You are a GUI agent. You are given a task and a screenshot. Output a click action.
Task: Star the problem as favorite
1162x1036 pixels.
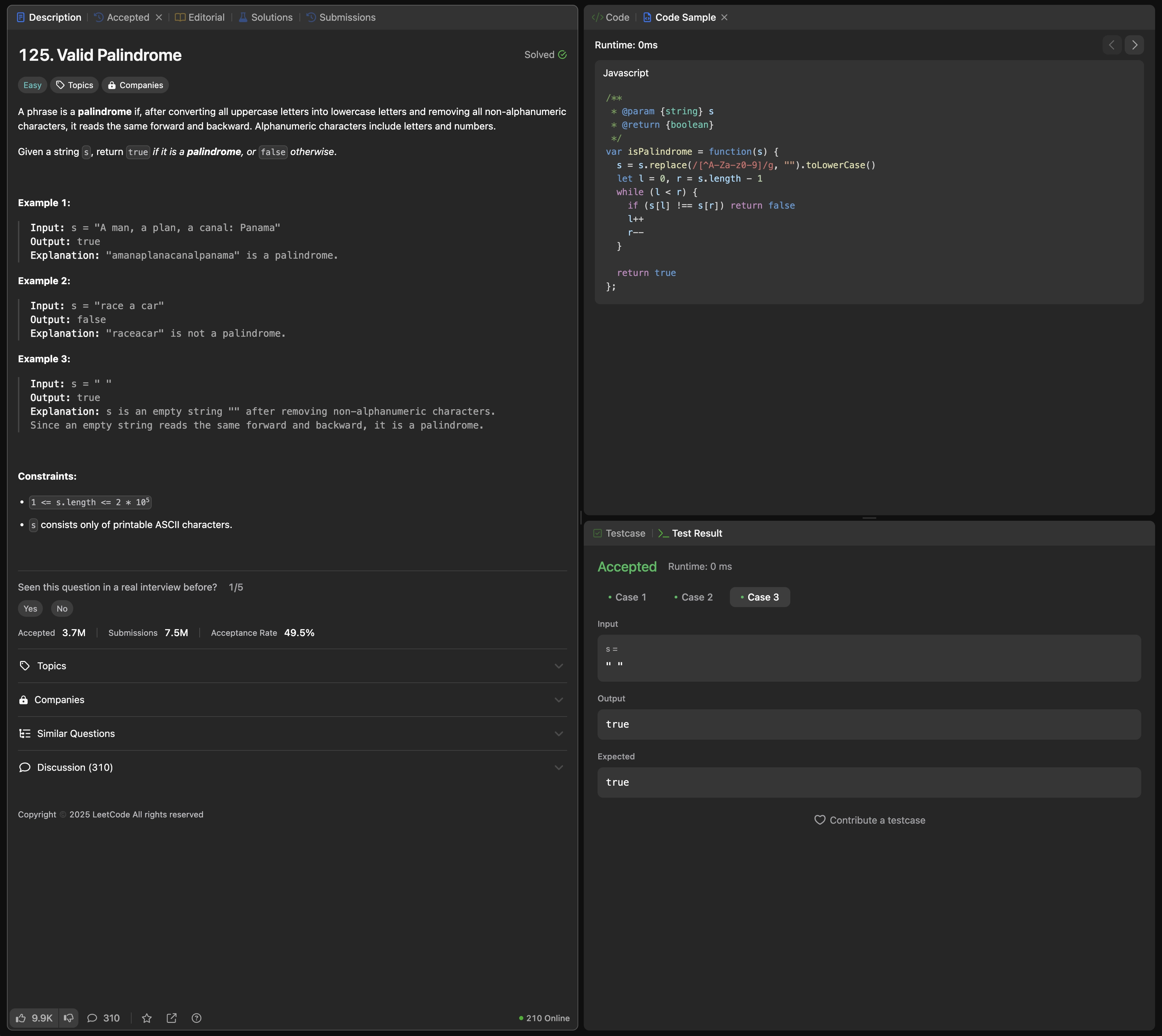(x=147, y=1018)
